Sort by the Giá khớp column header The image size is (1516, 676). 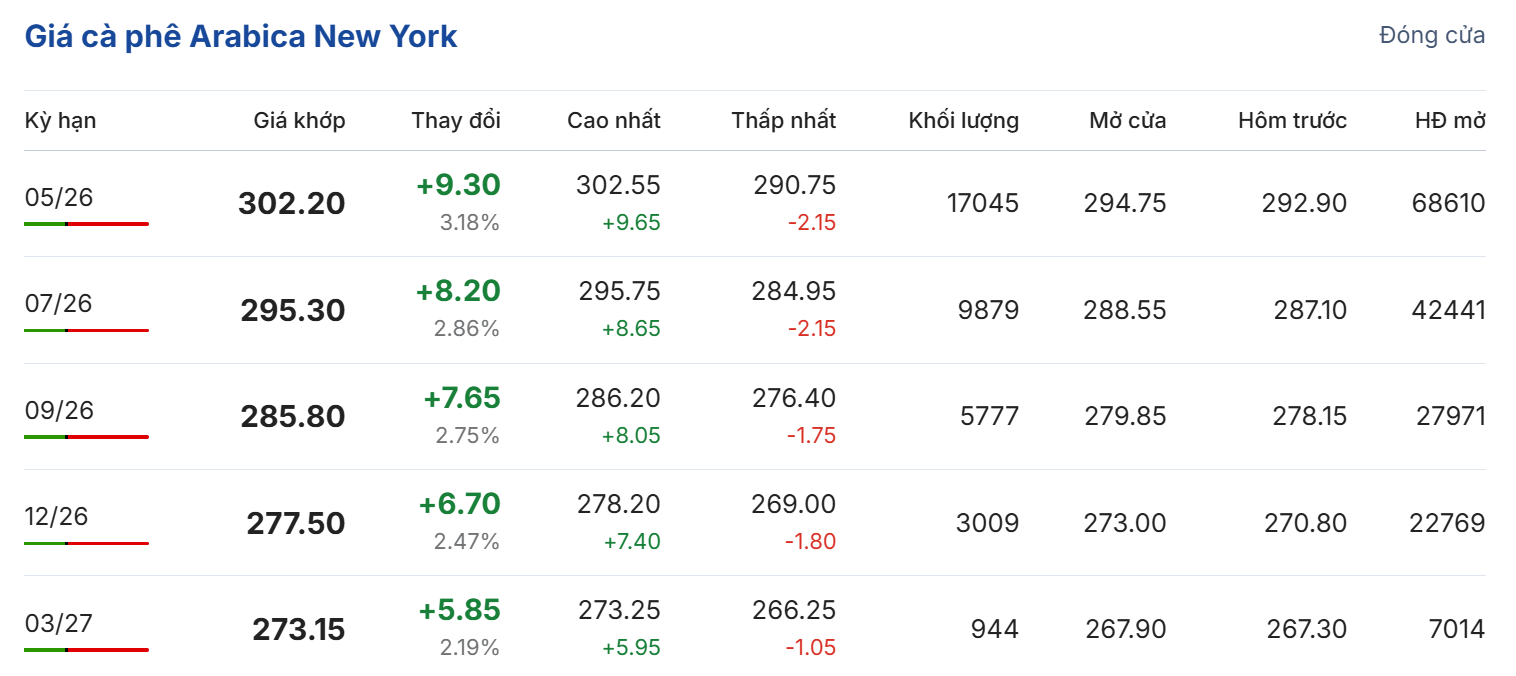coord(299,121)
